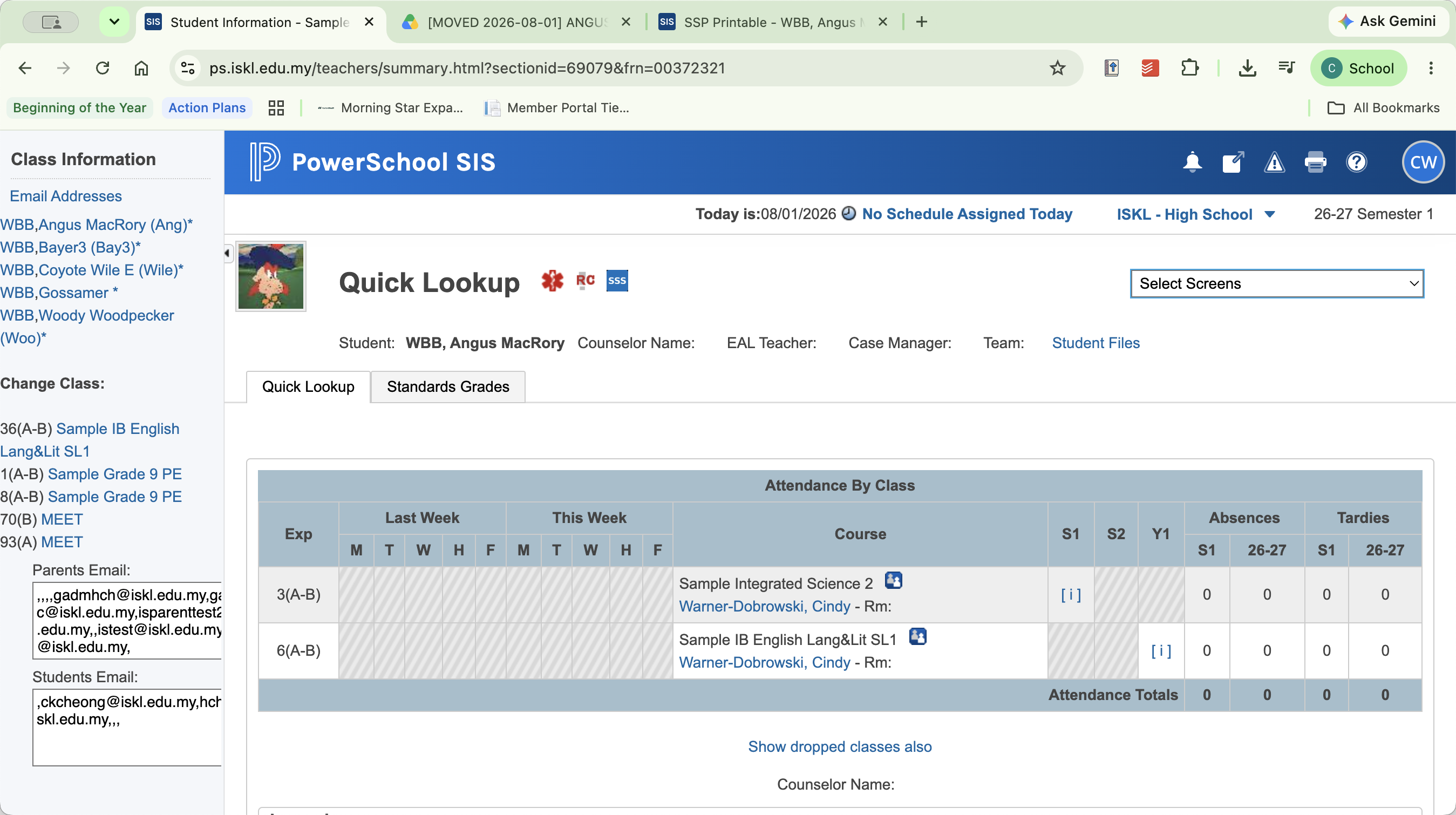Switch to the Standards Grades tab

coord(448,386)
